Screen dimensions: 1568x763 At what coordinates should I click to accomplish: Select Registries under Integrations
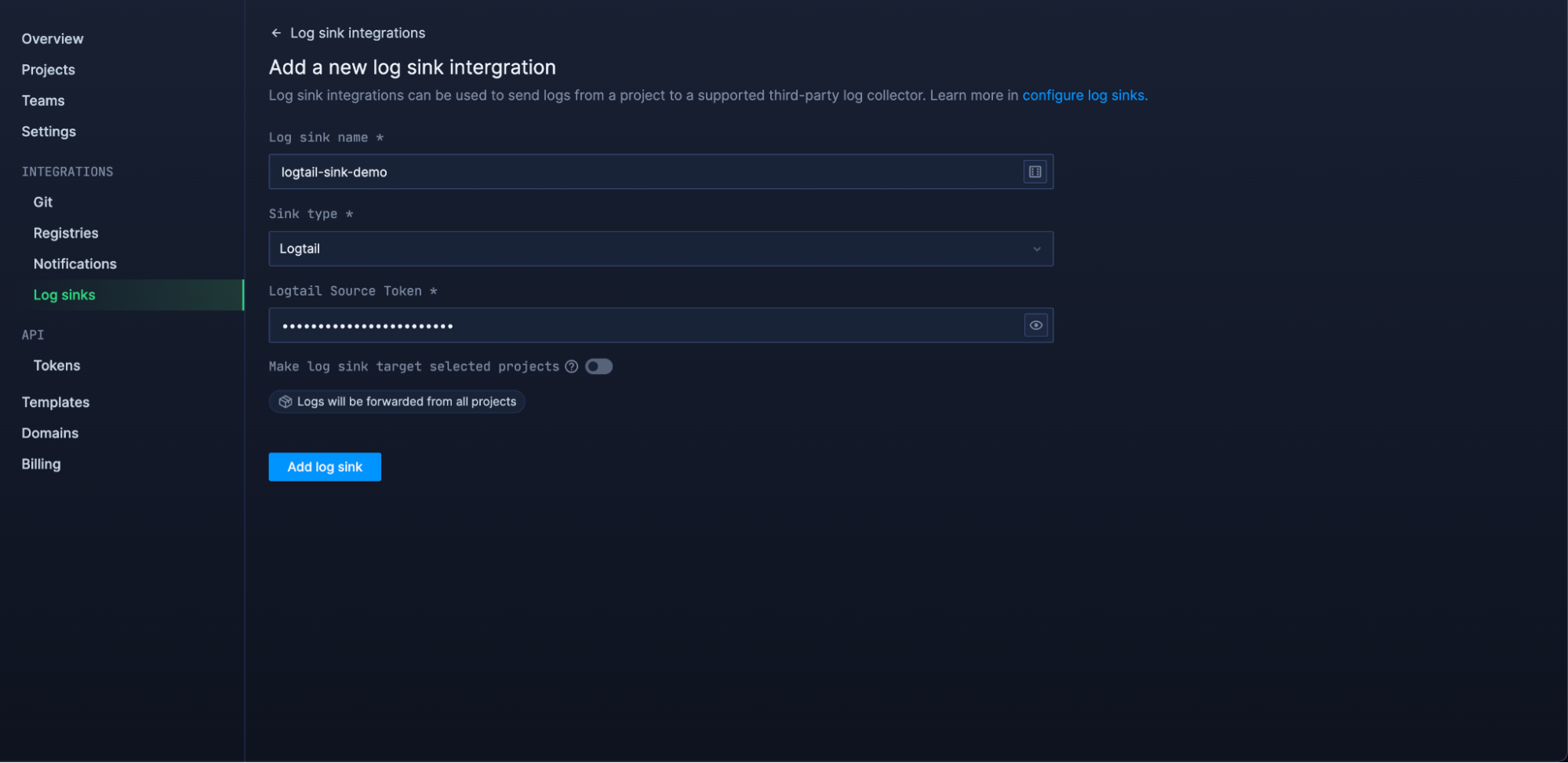(66, 233)
